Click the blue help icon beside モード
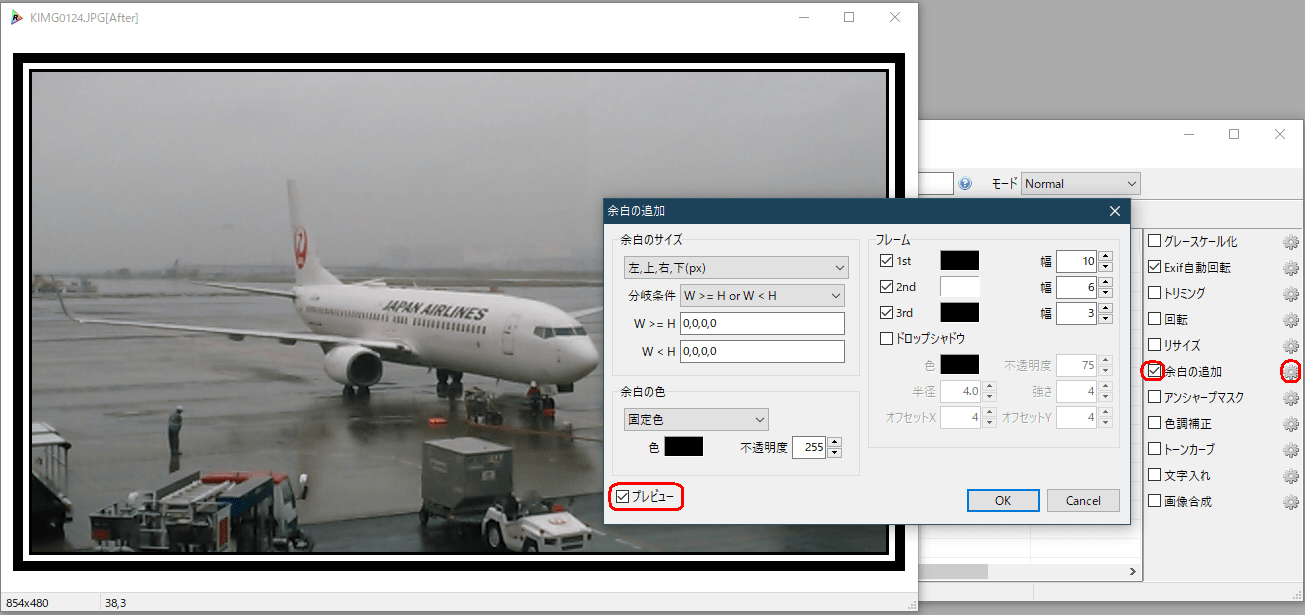The height and width of the screenshot is (615, 1305). point(965,184)
